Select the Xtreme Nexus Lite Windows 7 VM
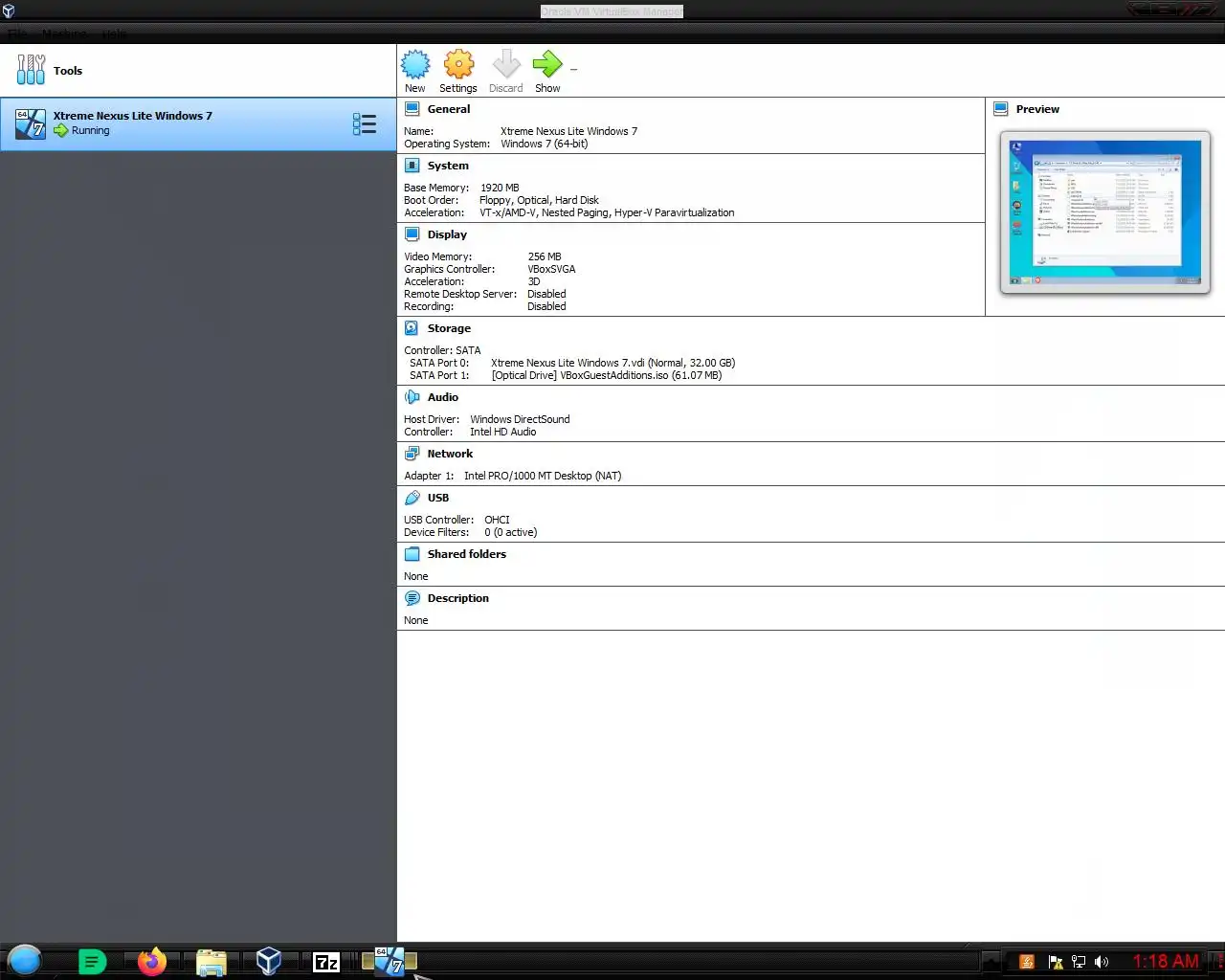The width and height of the screenshot is (1225, 980). coord(198,123)
